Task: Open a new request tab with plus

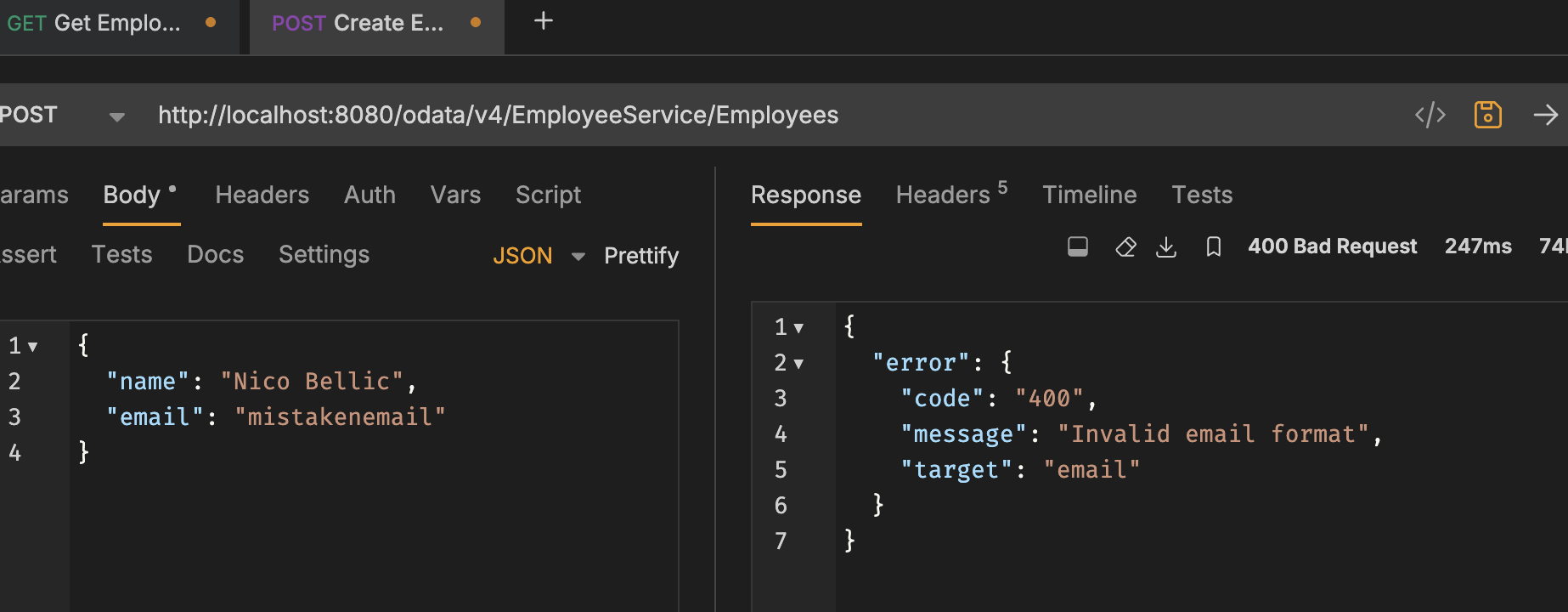Action: [x=544, y=21]
